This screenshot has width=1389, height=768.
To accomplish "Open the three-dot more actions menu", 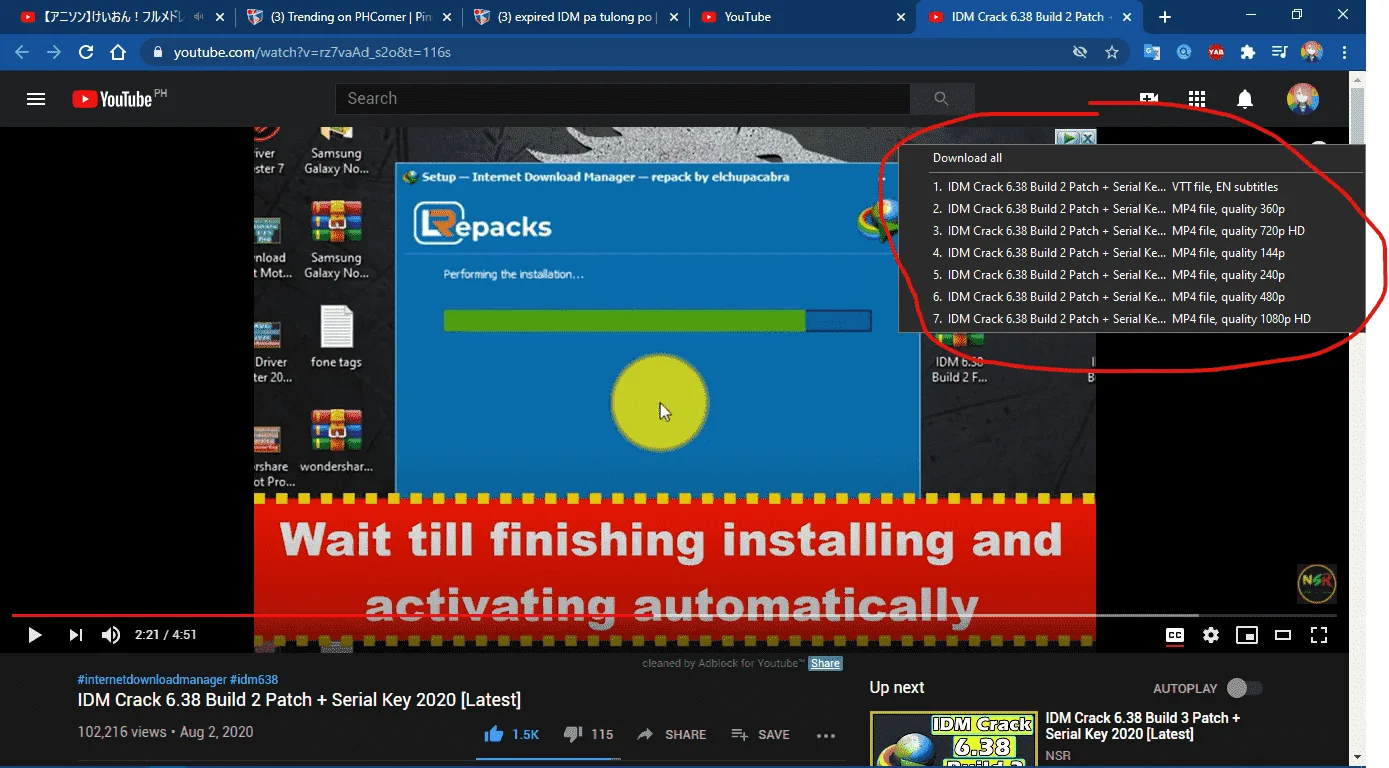I will 826,735.
